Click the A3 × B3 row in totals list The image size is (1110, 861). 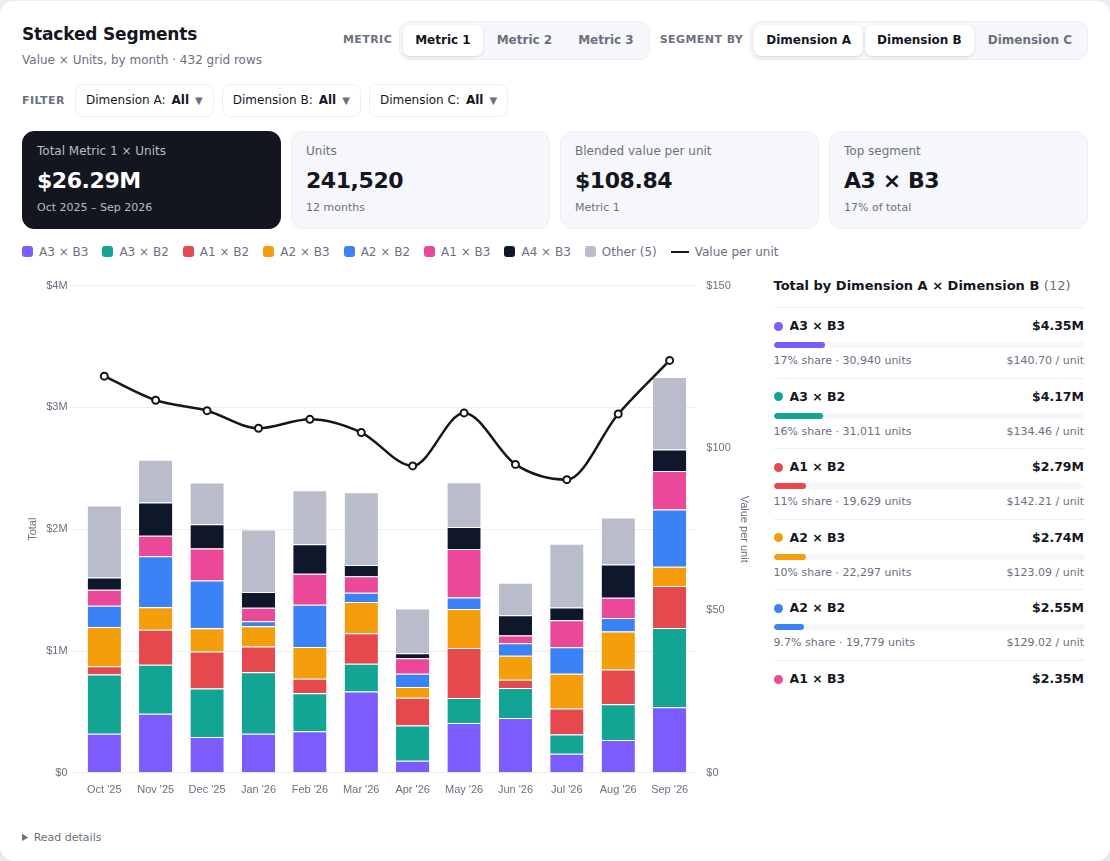[929, 343]
